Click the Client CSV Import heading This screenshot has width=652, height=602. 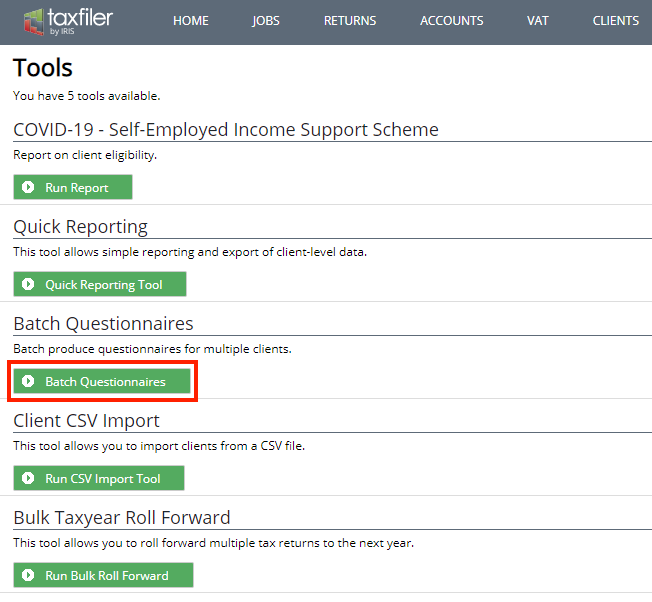[x=86, y=421]
